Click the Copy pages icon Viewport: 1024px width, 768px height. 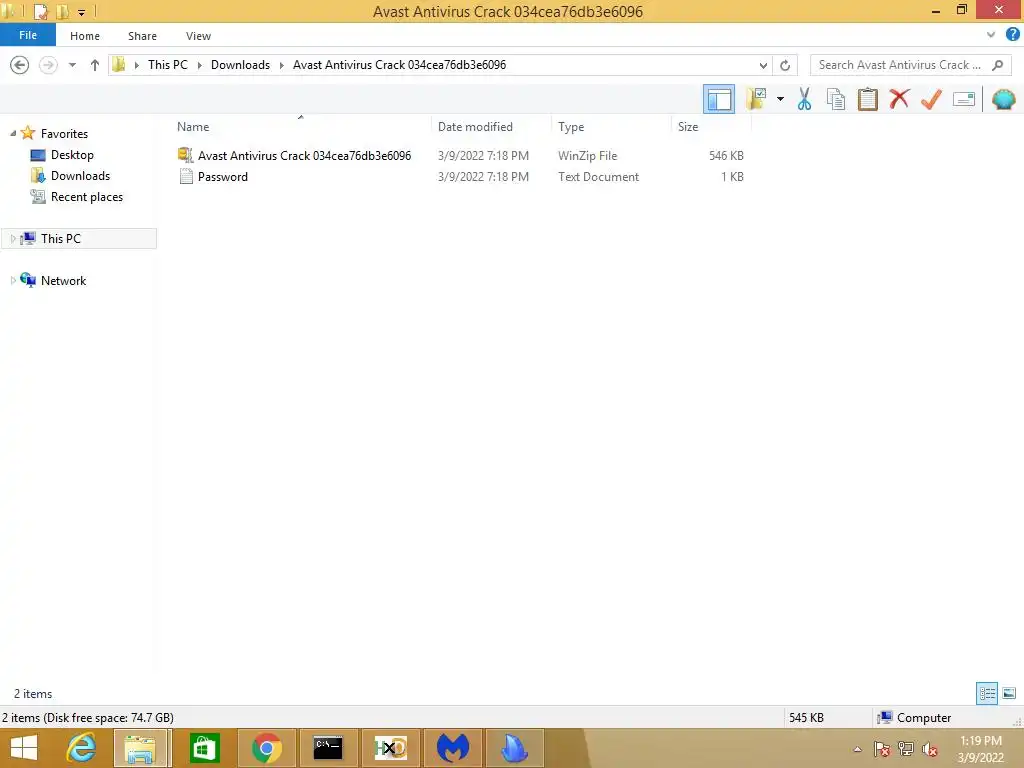coord(835,99)
